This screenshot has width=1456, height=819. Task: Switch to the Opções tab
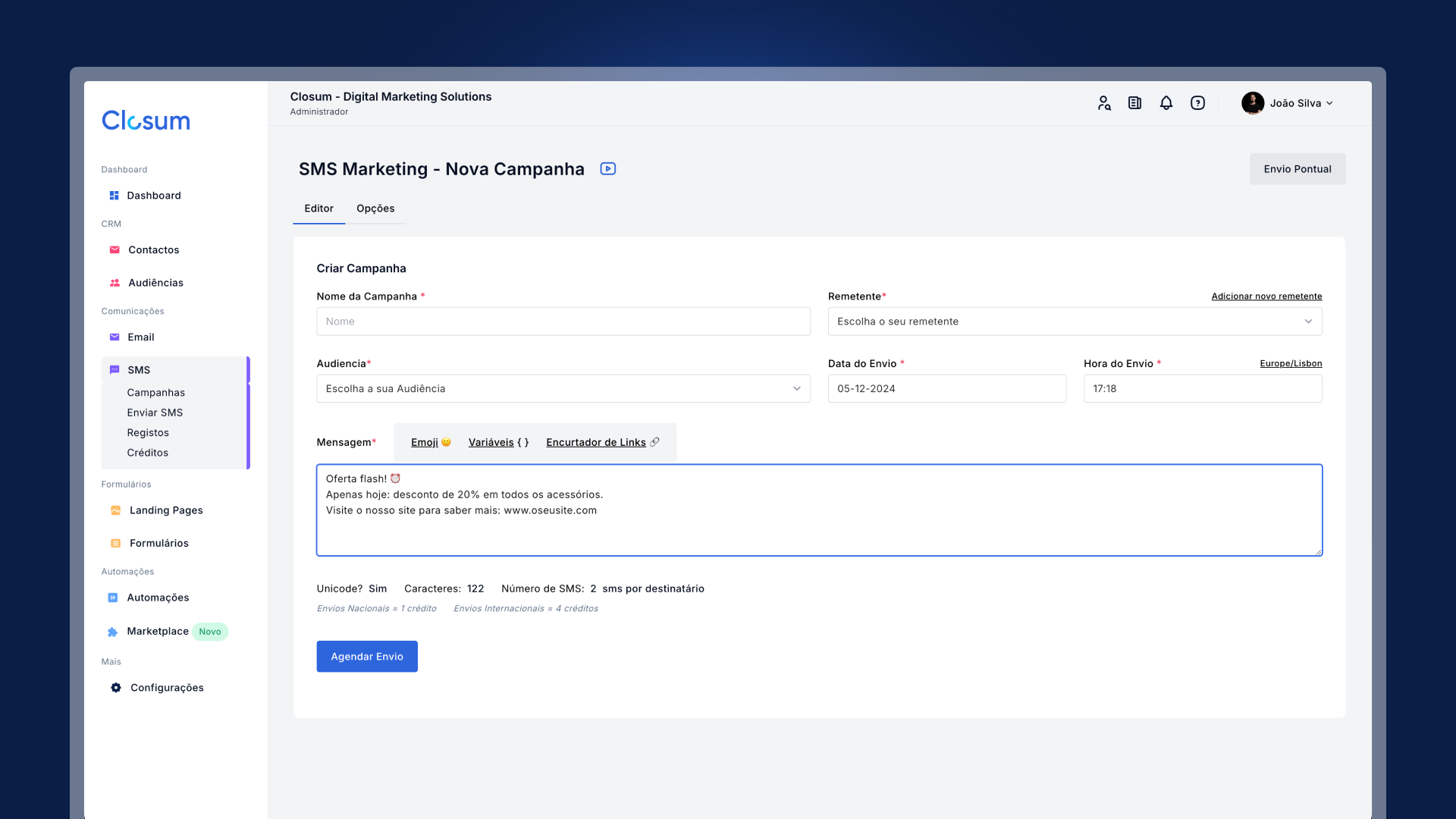click(x=375, y=209)
